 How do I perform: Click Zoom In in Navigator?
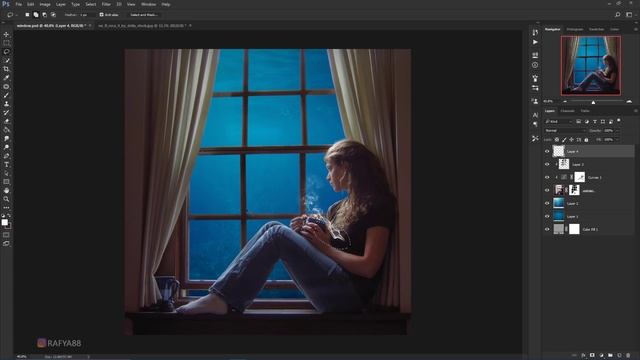629,101
